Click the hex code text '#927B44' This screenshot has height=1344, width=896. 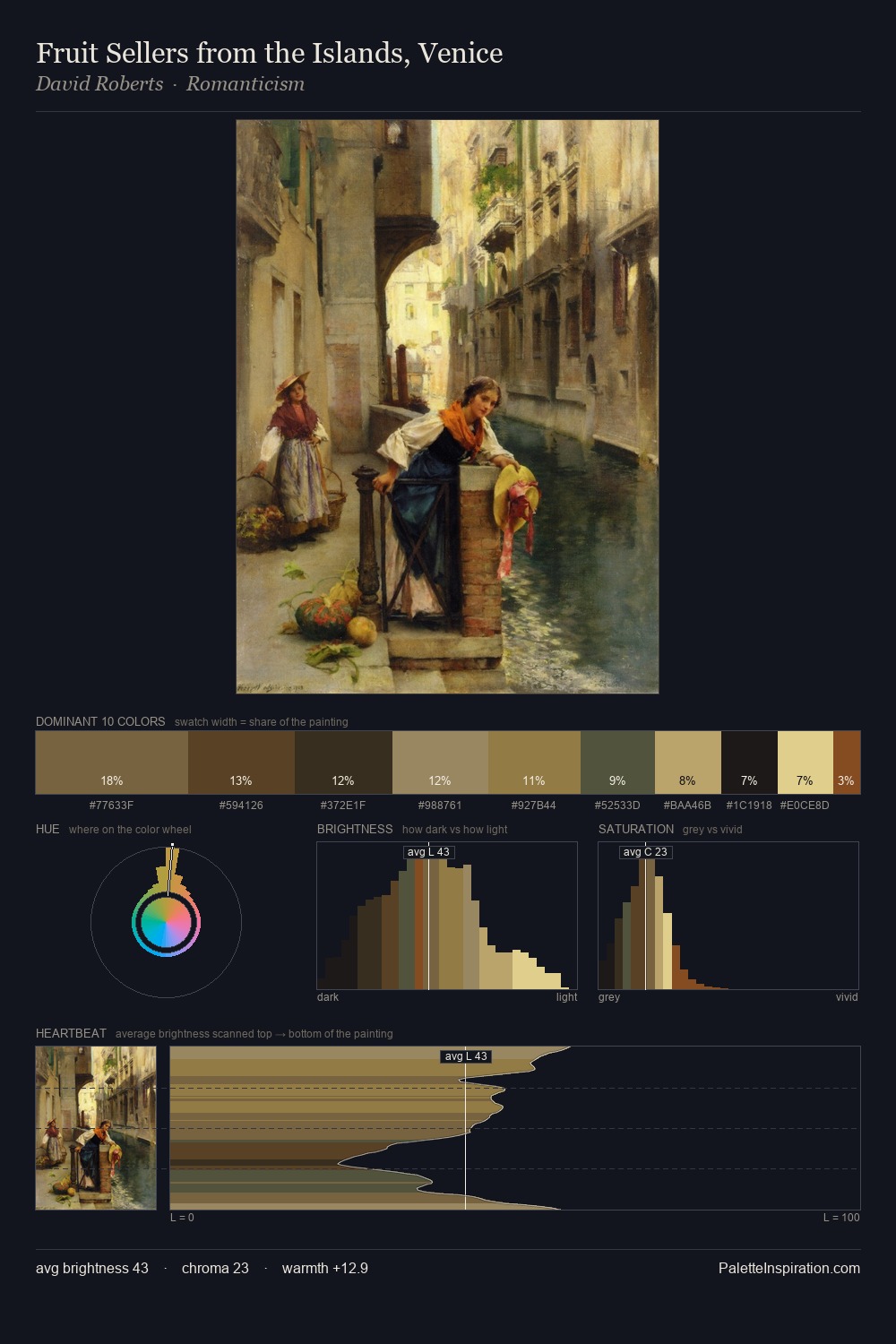point(534,806)
